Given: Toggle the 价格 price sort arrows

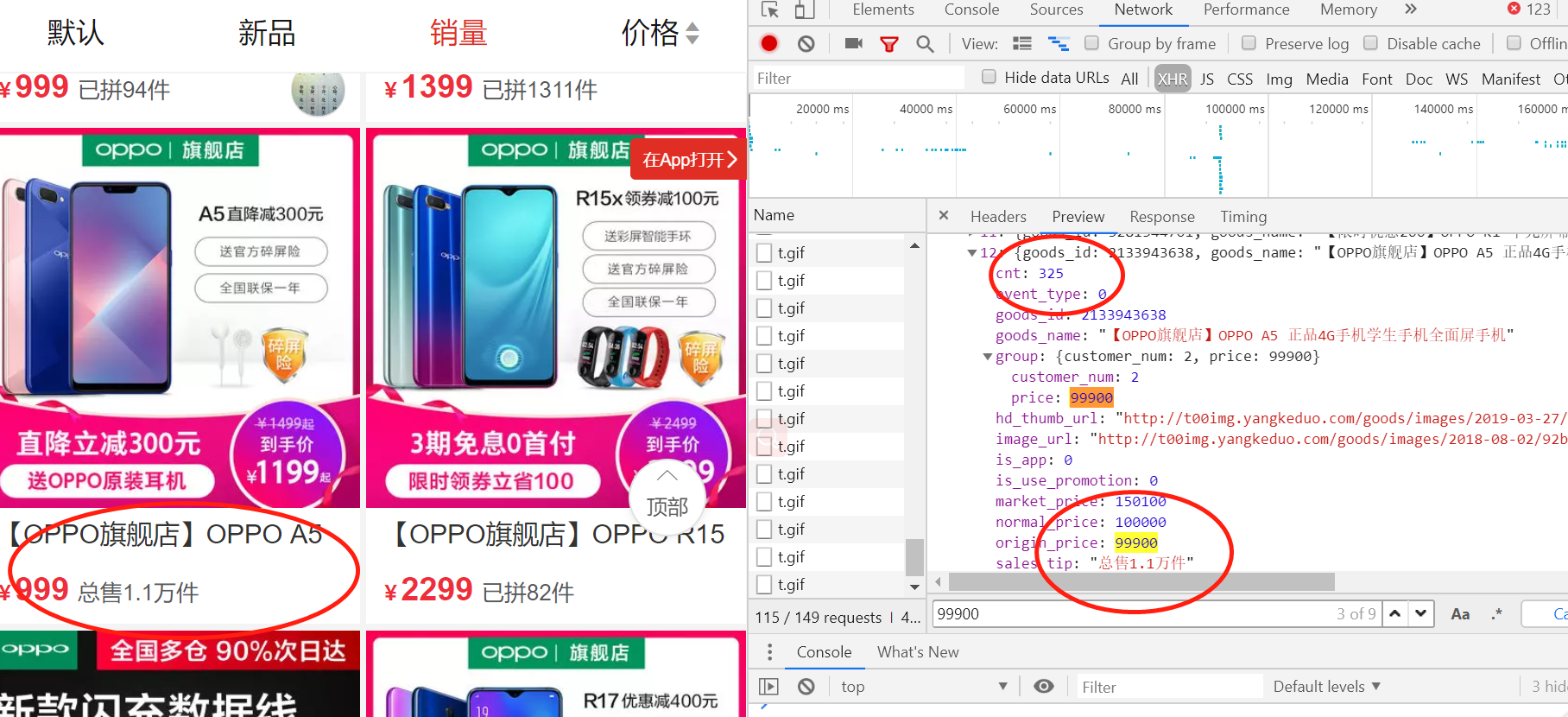Looking at the screenshot, I should coord(692,33).
